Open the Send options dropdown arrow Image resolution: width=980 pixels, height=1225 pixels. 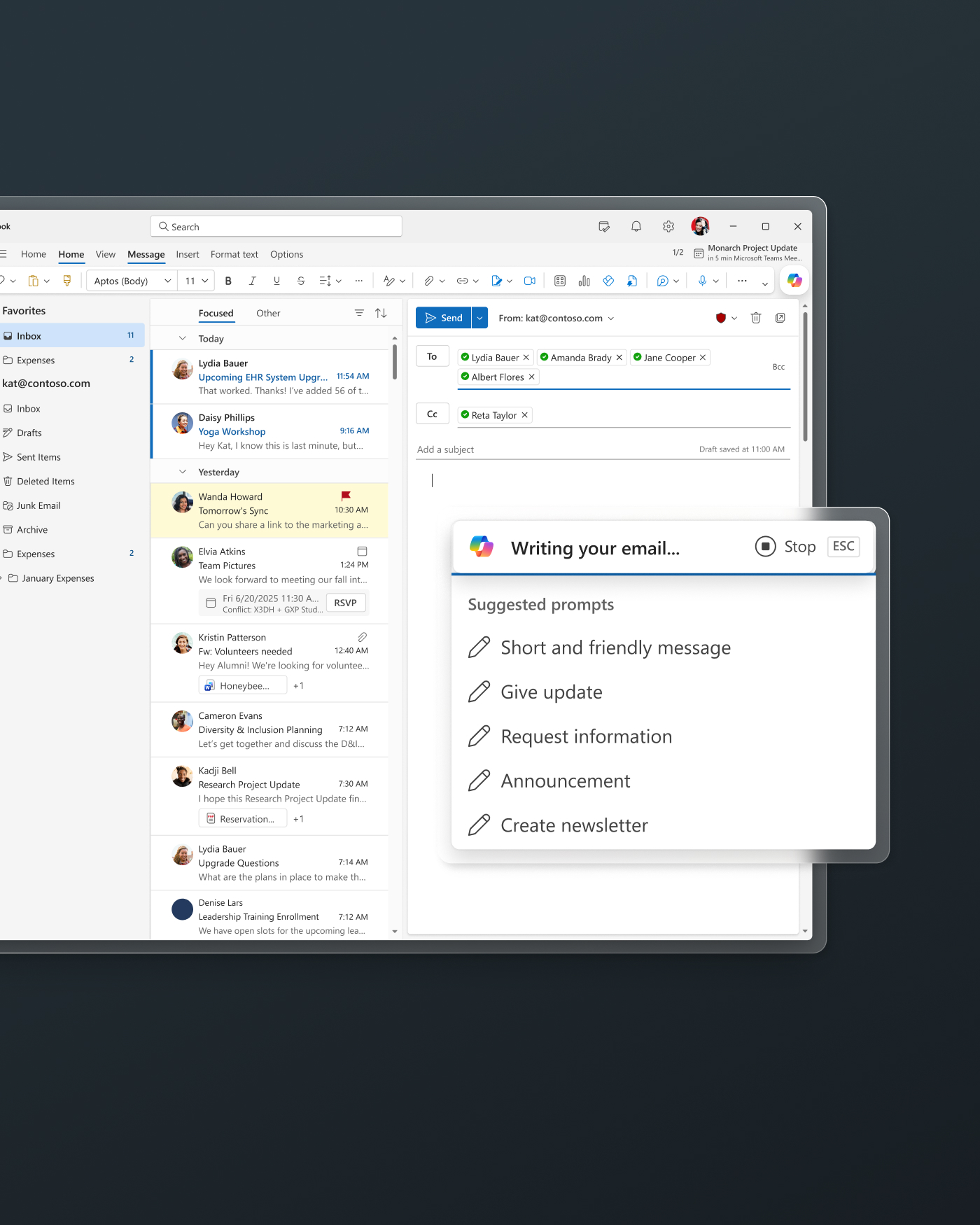click(x=479, y=318)
